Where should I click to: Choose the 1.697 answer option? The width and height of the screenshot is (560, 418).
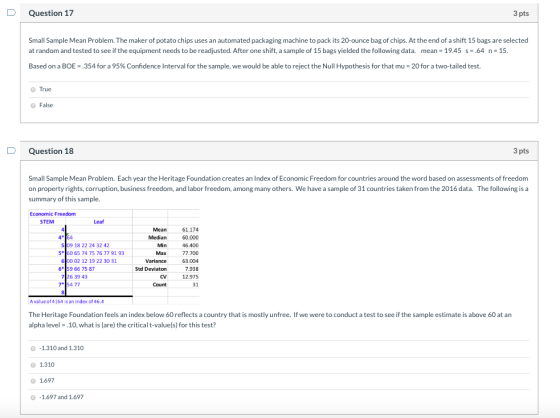33,381
